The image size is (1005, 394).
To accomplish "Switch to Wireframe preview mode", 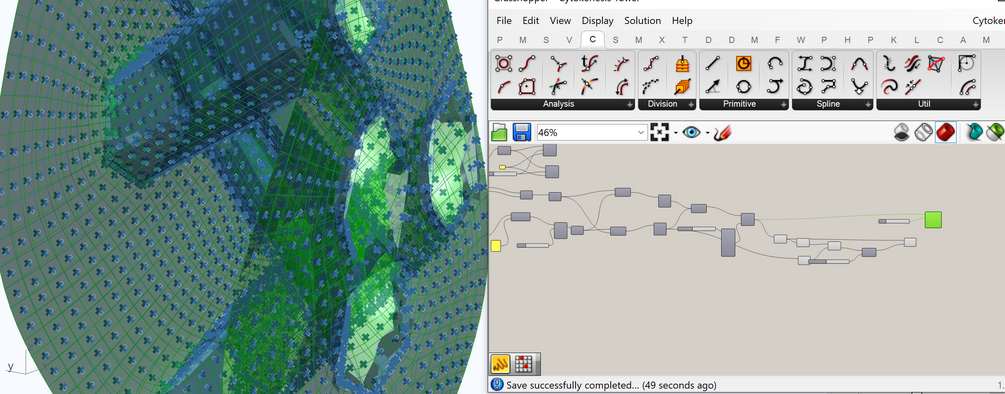I will point(923,133).
